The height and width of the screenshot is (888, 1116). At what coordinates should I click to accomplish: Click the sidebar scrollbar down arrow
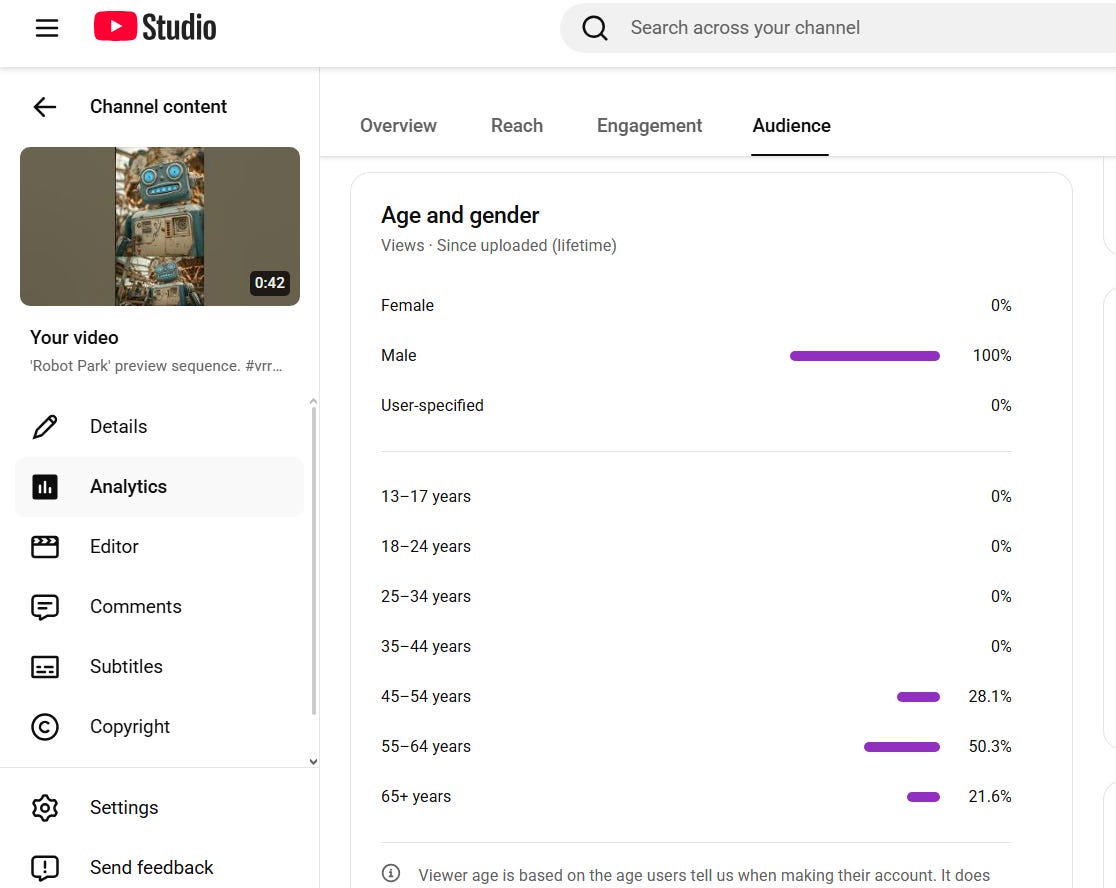coord(313,761)
